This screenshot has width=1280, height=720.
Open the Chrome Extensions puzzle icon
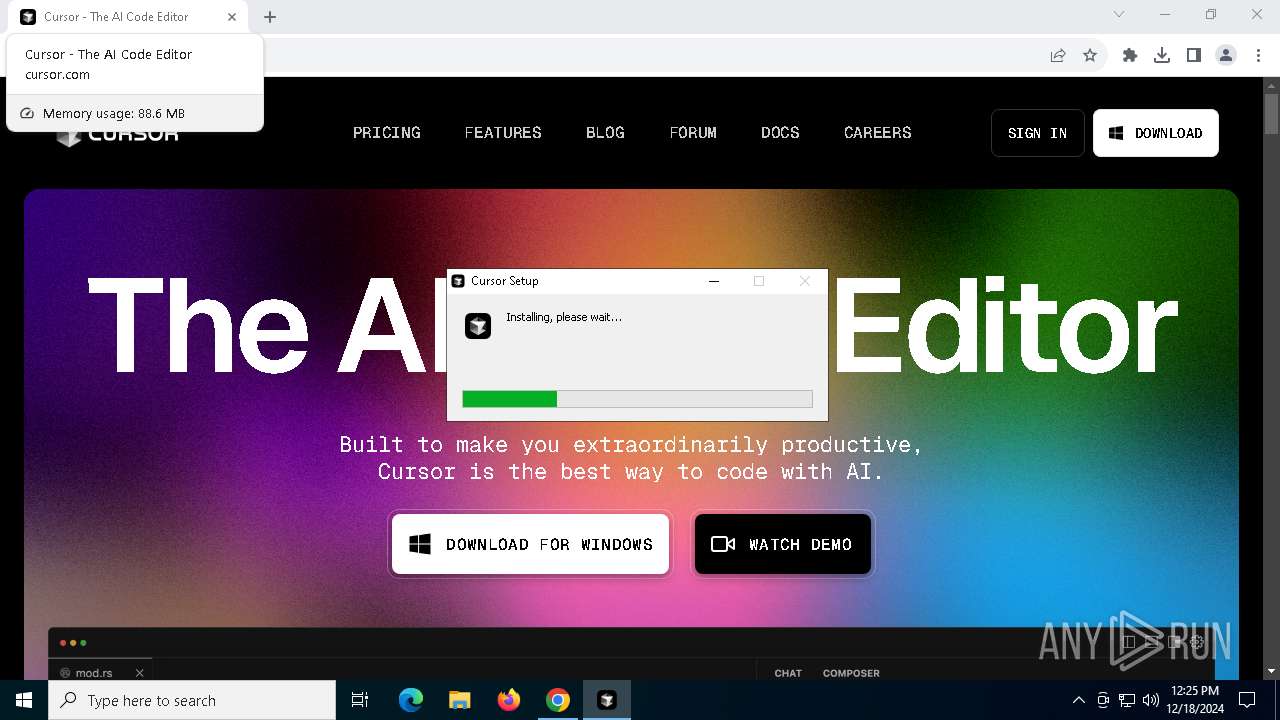click(x=1130, y=55)
